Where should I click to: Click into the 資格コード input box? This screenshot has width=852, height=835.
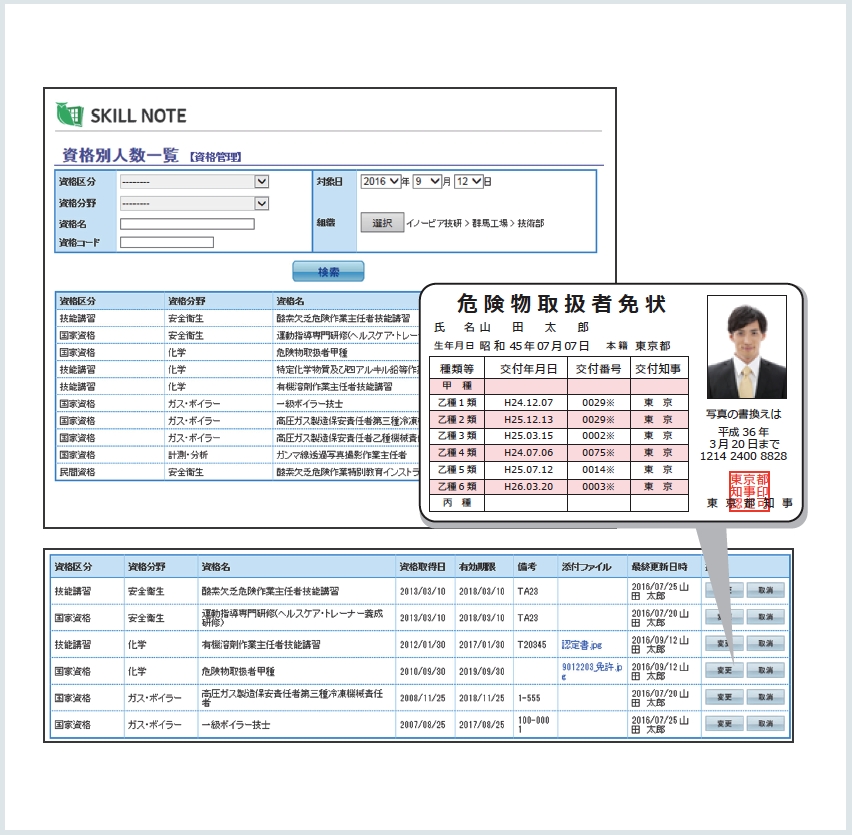pos(166,242)
